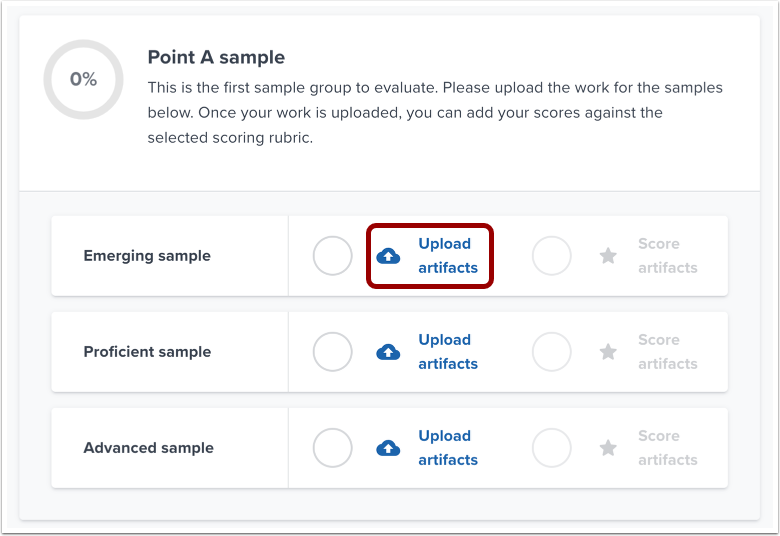780x536 pixels.
Task: Open Upload artifacts link for Proficient sample
Action: click(x=448, y=352)
